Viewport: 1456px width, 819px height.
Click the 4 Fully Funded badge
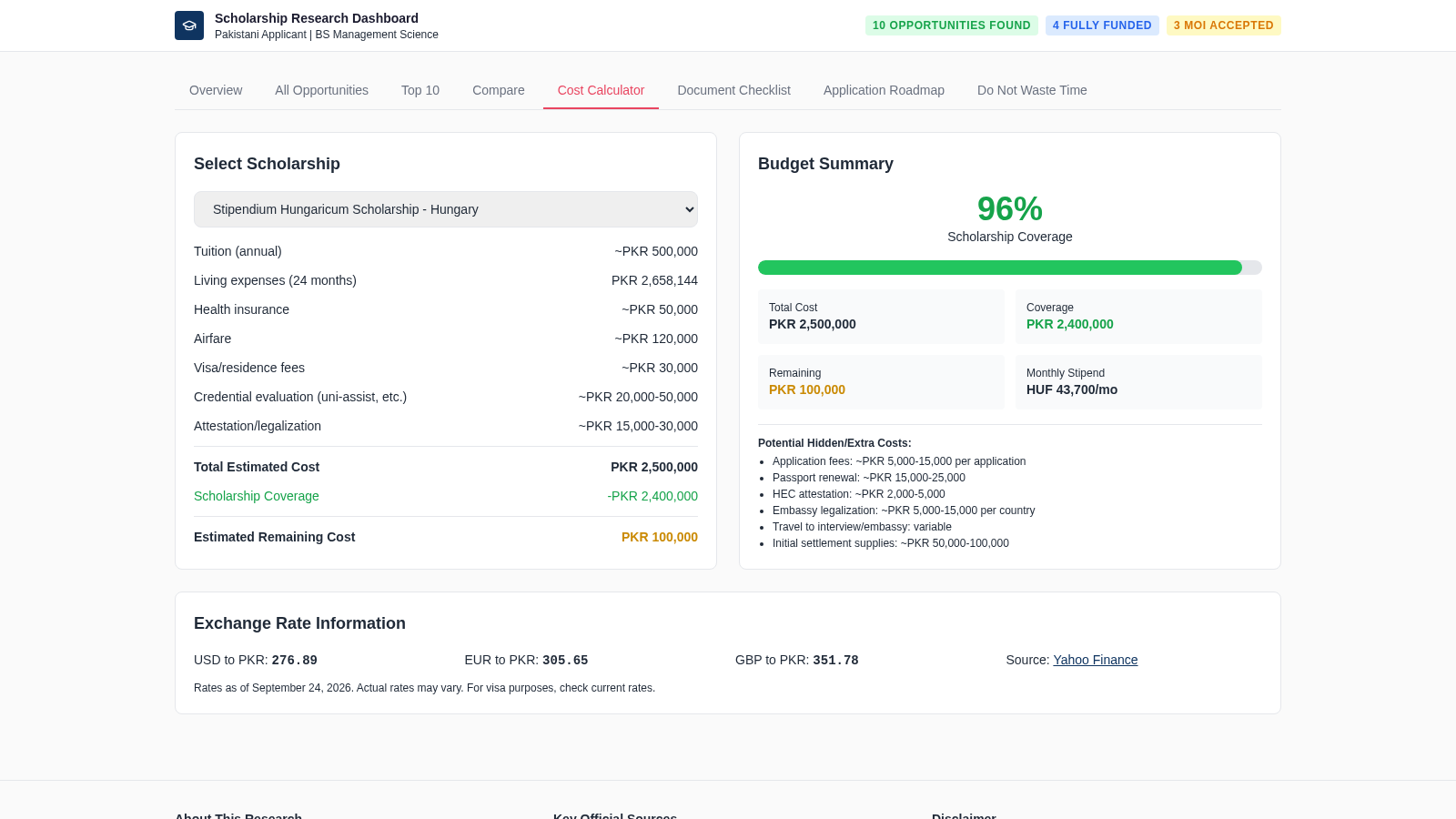pyautogui.click(x=1102, y=25)
